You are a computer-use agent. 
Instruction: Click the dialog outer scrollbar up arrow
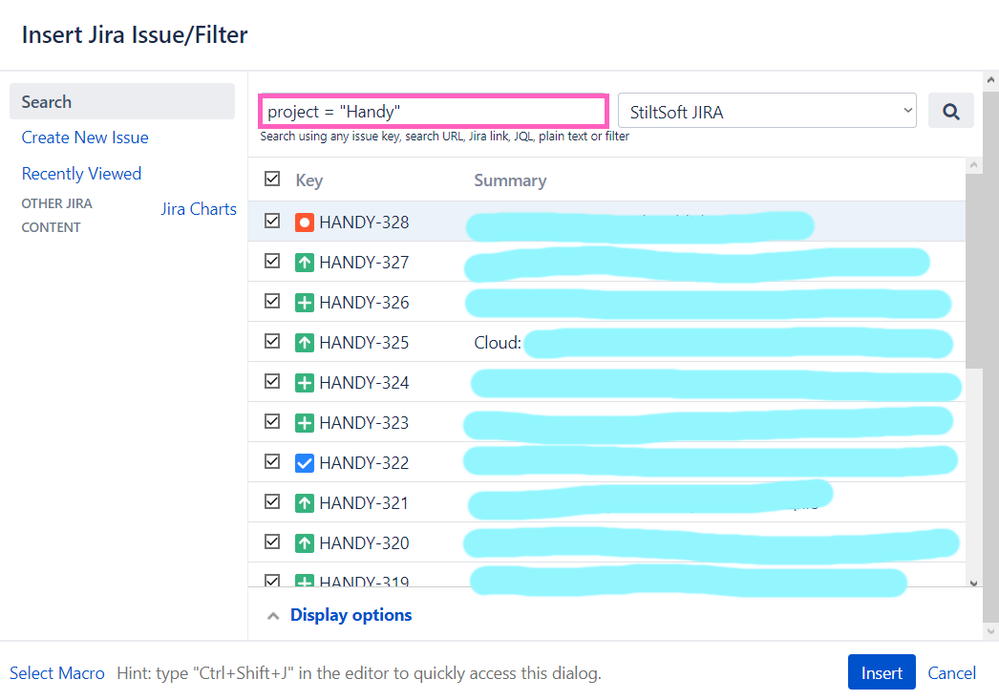coord(991,81)
